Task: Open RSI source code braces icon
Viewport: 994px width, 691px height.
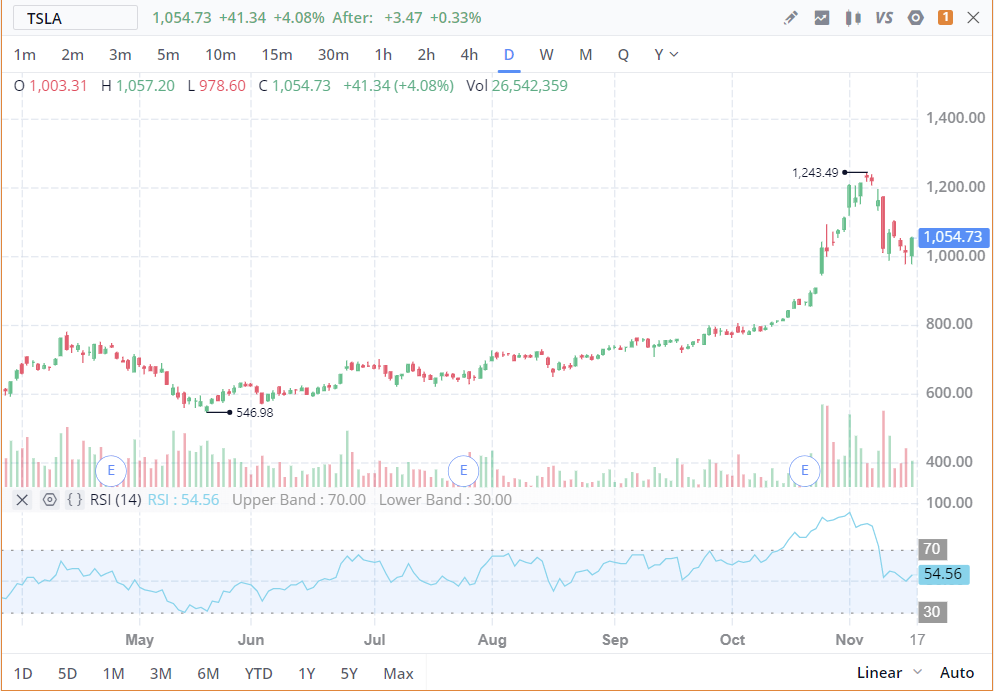Action: (x=75, y=500)
